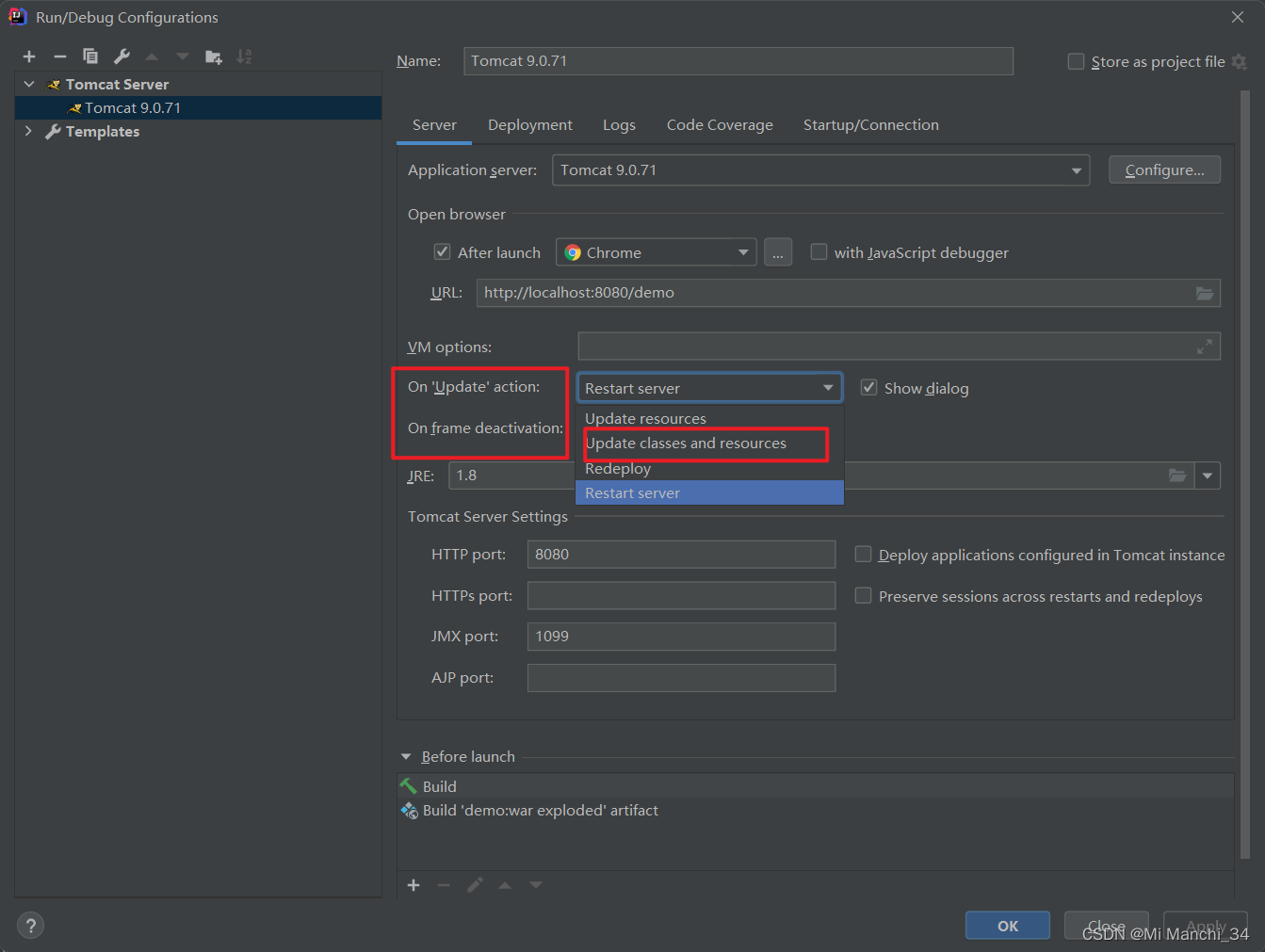
Task: Choose Restart server from the list
Action: [709, 492]
